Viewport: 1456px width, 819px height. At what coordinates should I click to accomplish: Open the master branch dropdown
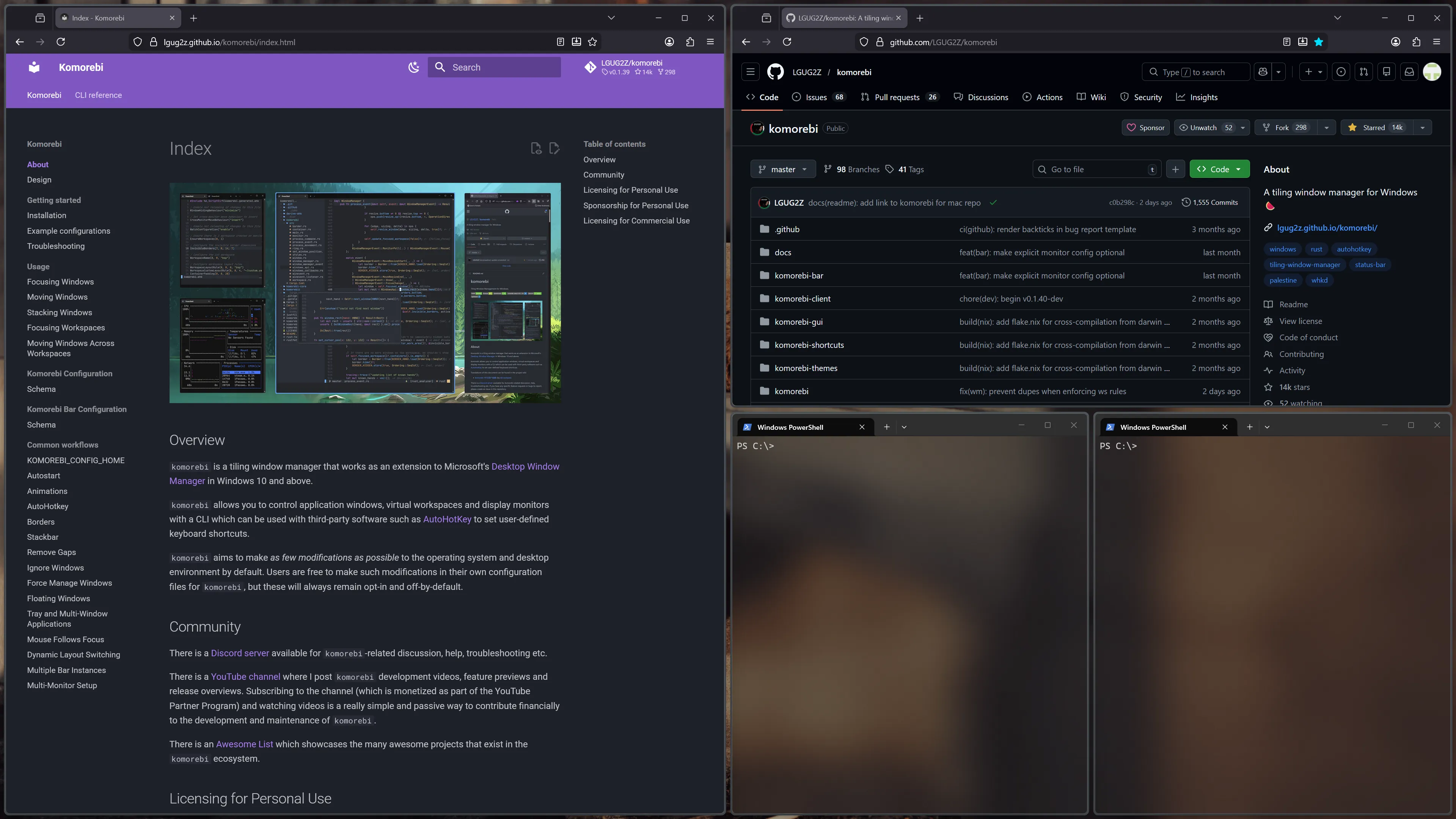coord(783,169)
